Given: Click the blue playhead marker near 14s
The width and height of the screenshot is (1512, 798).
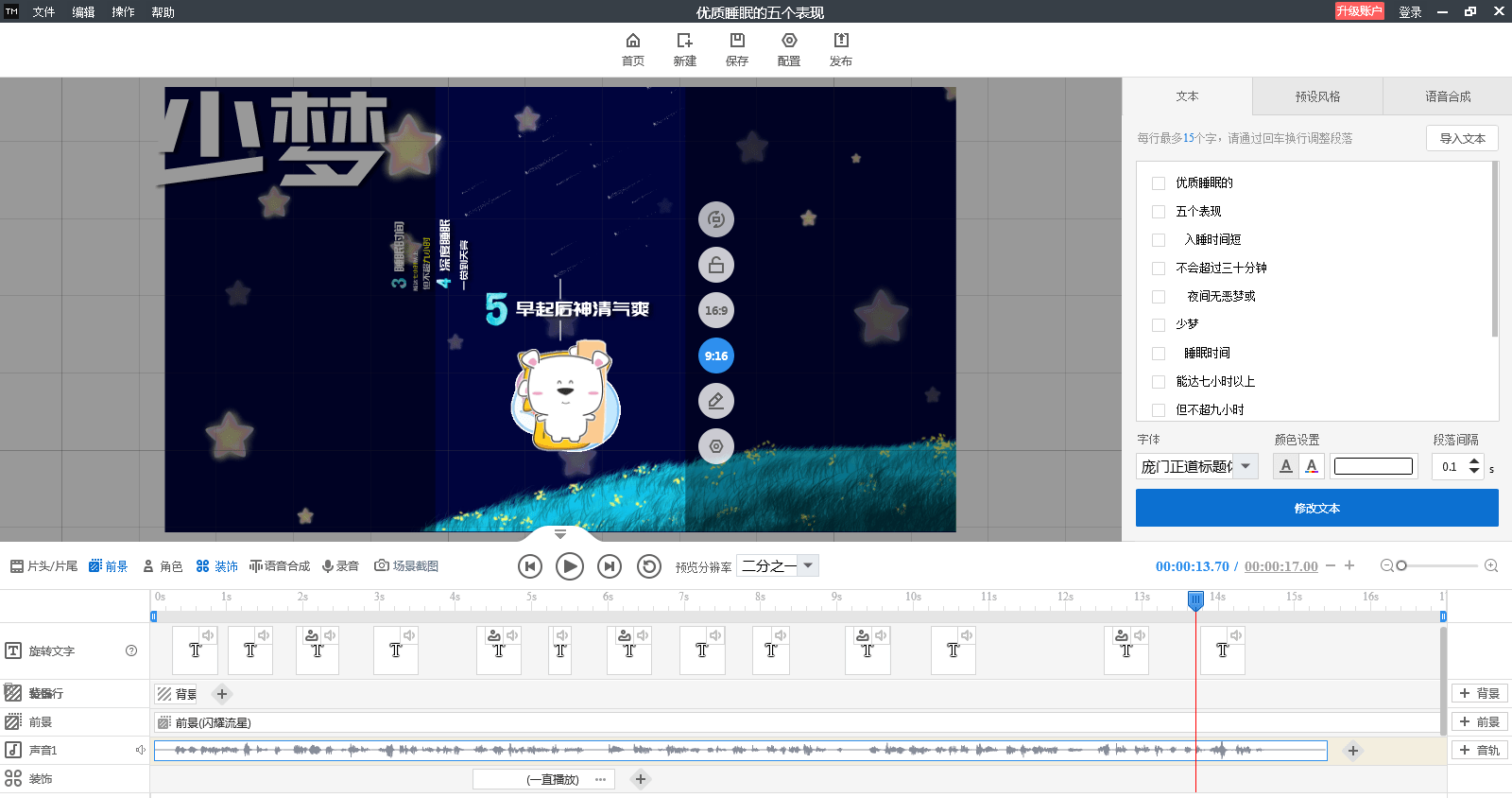Looking at the screenshot, I should pyautogui.click(x=1195, y=599).
